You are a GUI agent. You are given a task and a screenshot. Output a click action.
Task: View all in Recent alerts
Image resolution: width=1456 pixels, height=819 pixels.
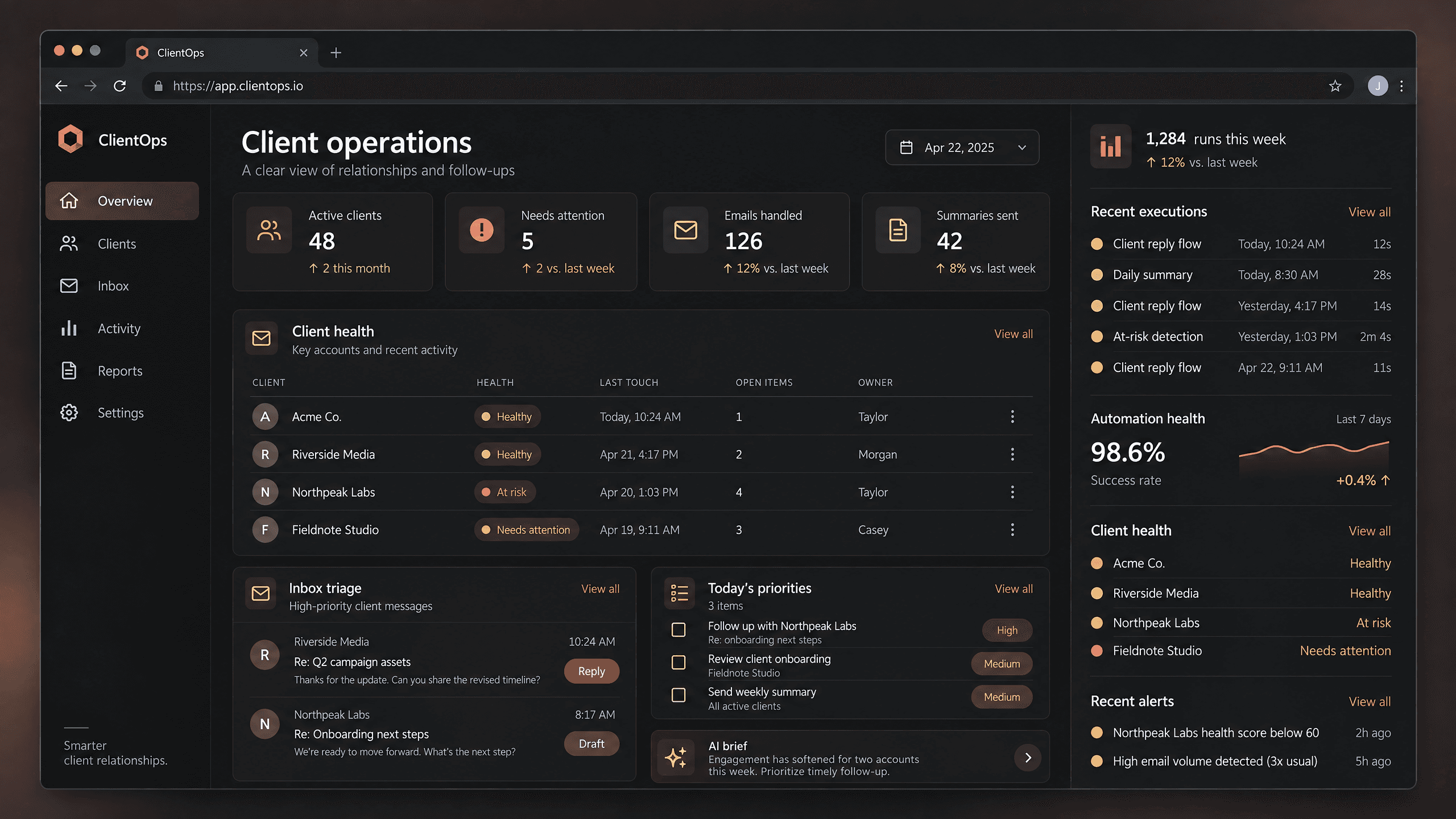(x=1370, y=702)
